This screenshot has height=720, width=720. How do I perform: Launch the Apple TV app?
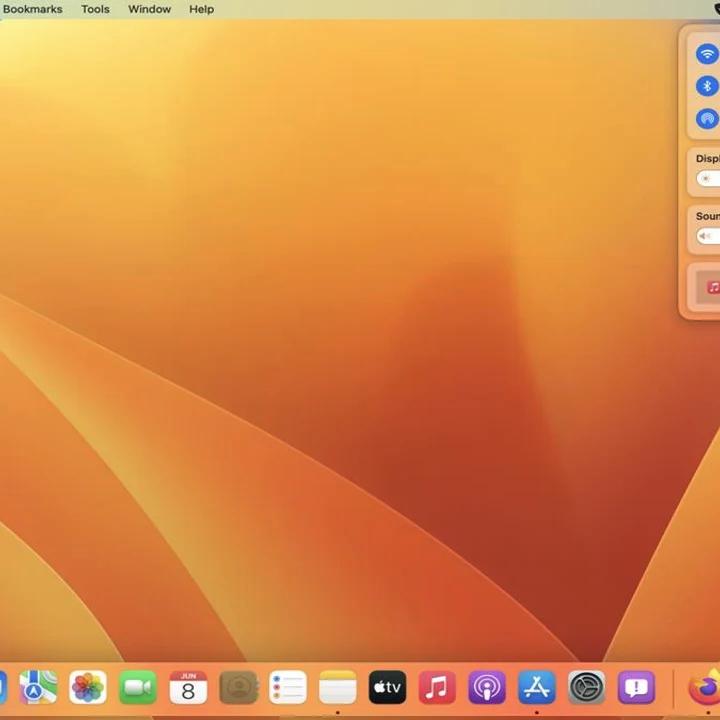click(x=387, y=687)
